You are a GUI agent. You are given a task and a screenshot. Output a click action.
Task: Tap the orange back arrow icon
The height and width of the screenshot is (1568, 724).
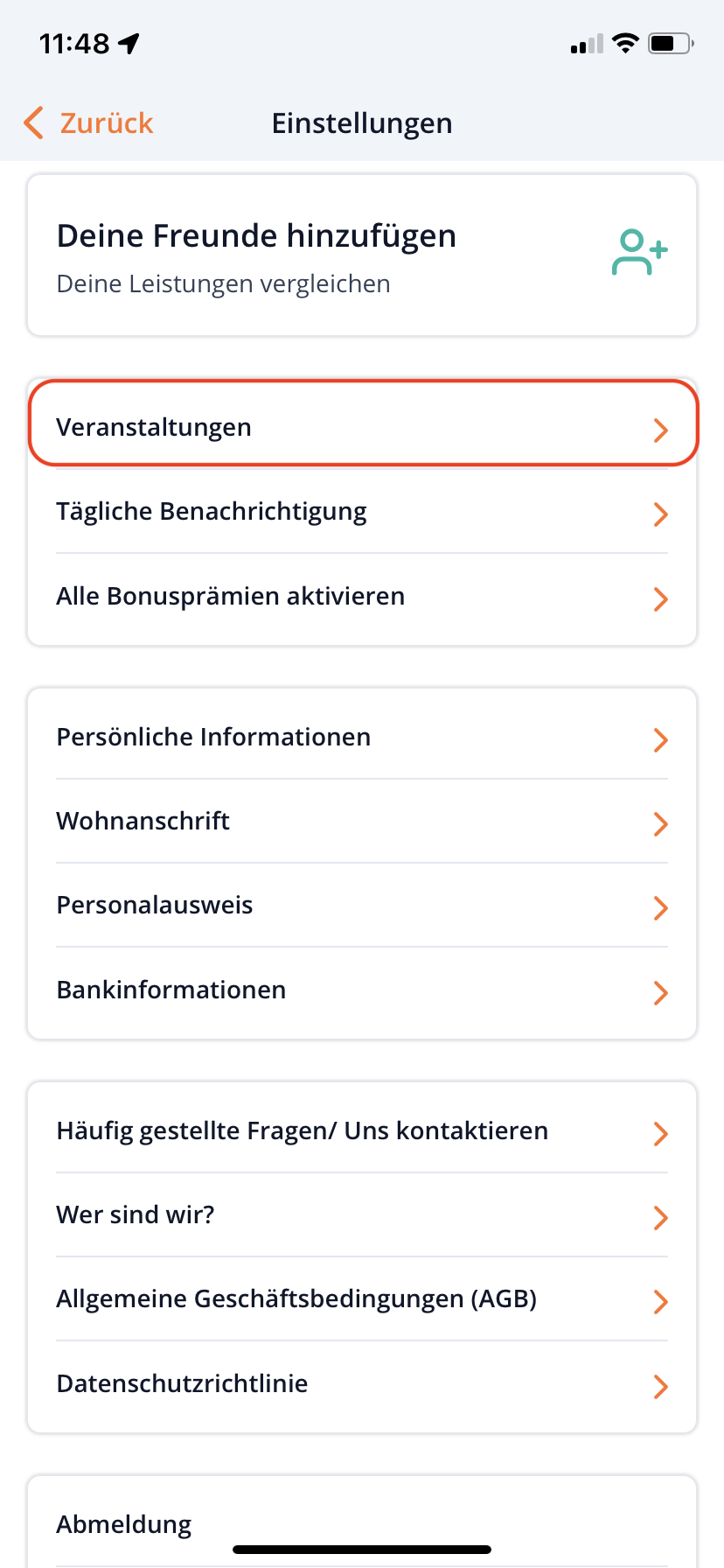[x=34, y=123]
